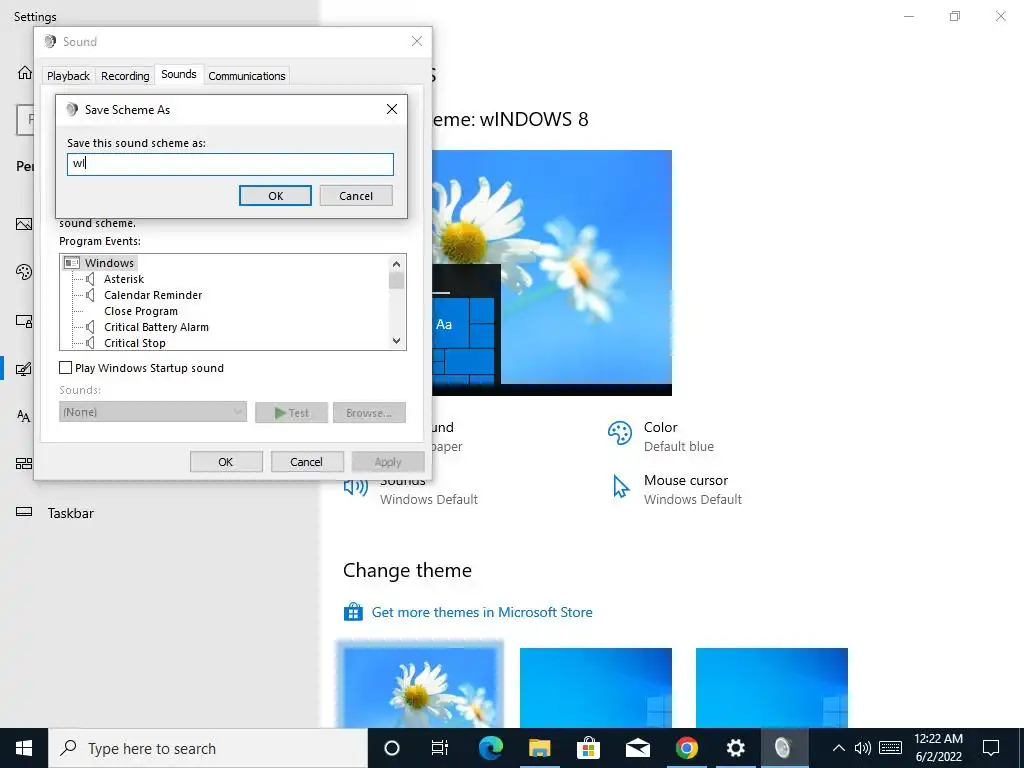Click the taskbar search box
The width and height of the screenshot is (1024, 768).
tap(208, 748)
